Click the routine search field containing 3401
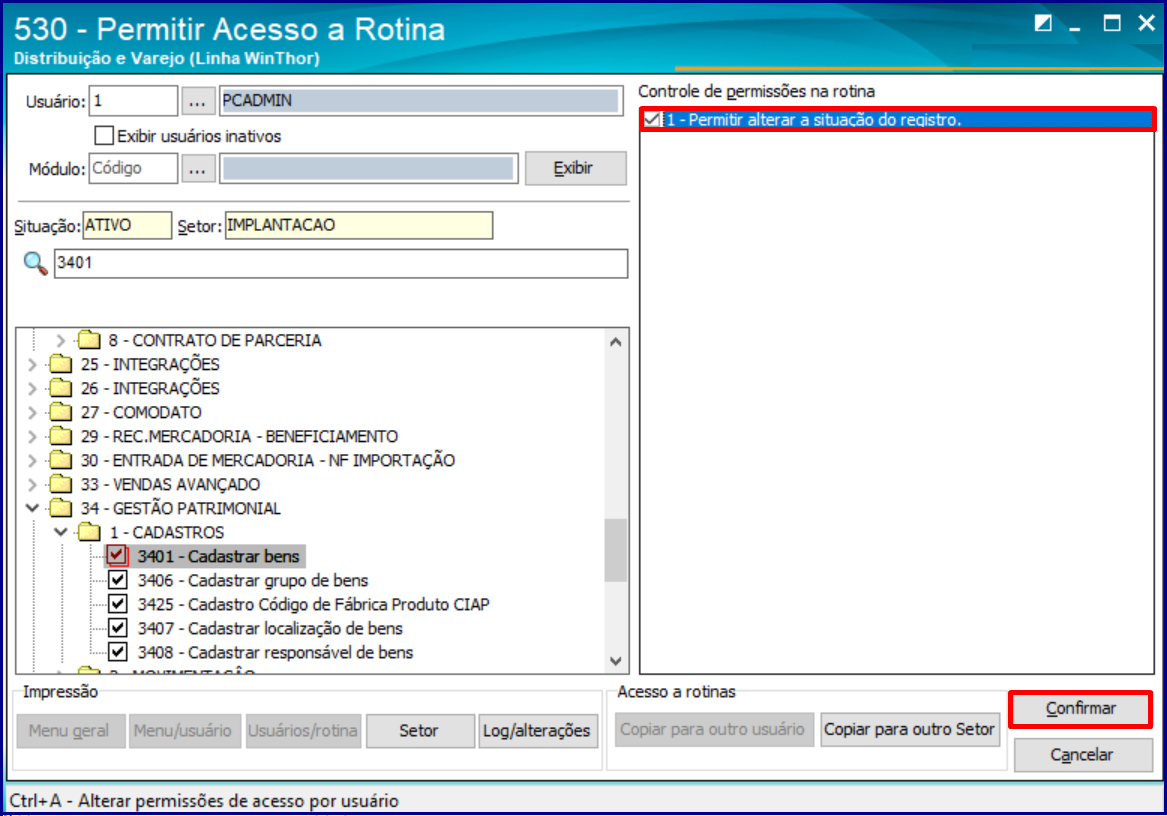The image size is (1167, 816). (341, 264)
